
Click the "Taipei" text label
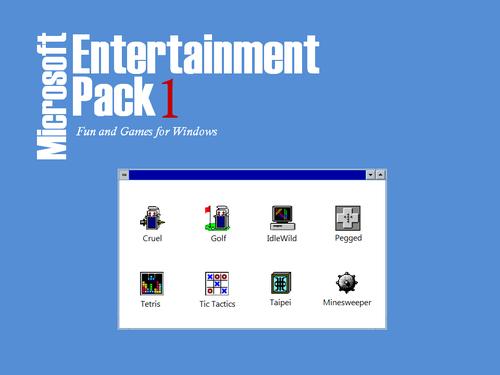pos(280,302)
